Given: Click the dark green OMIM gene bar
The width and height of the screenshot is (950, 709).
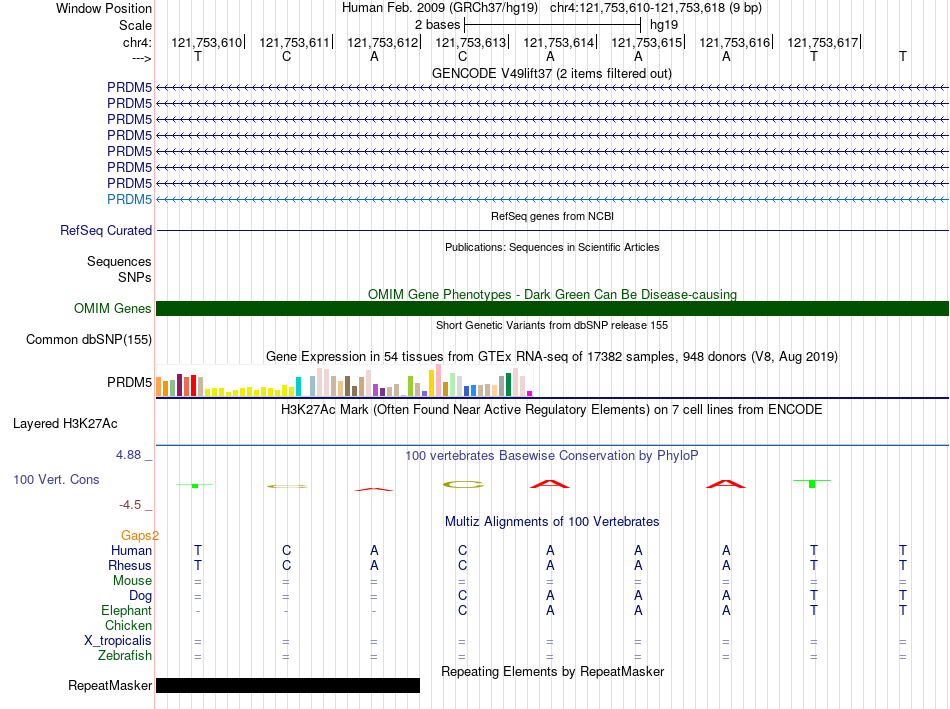Looking at the screenshot, I should point(552,308).
